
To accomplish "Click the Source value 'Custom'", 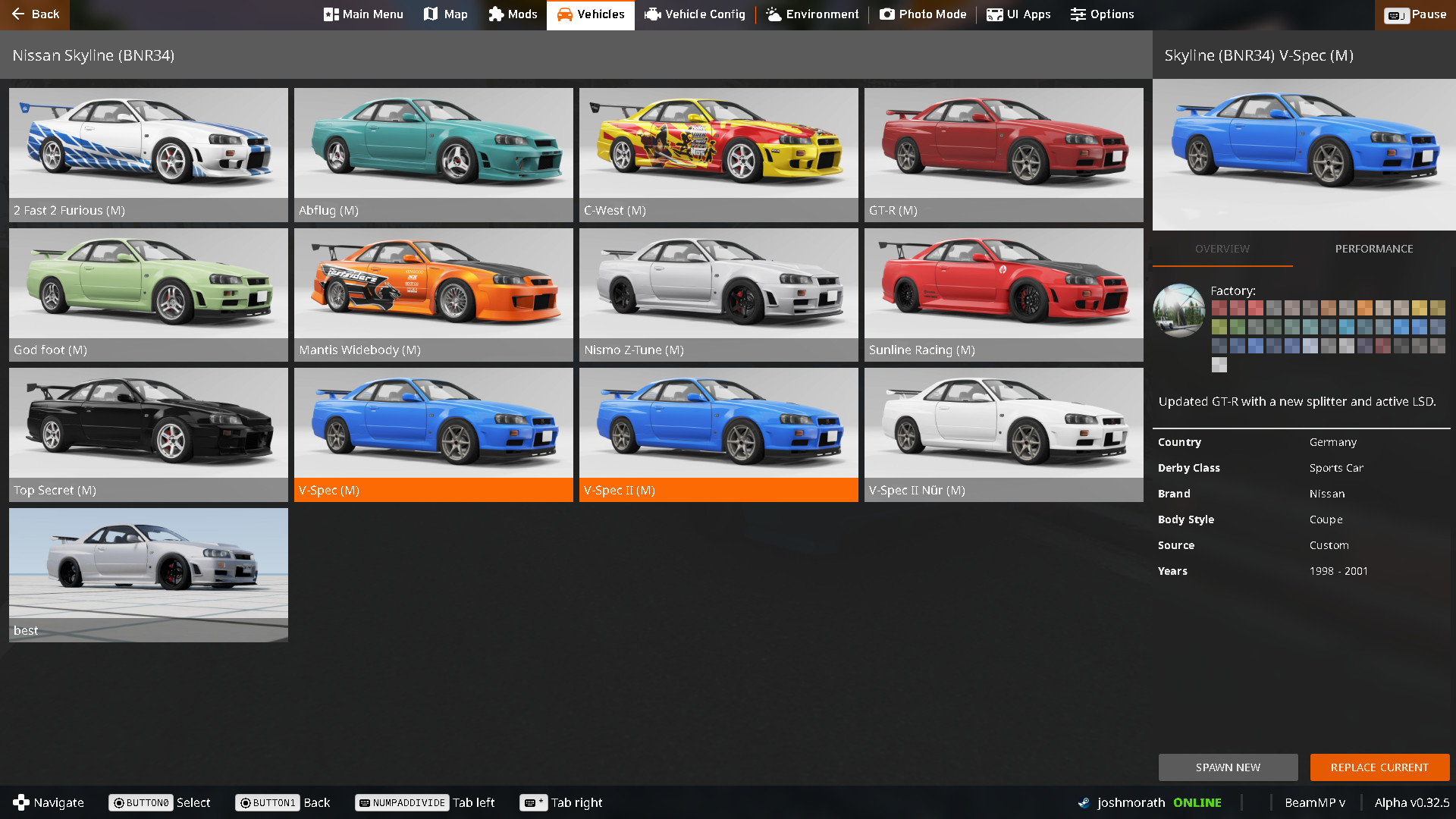I will pyautogui.click(x=1329, y=545).
